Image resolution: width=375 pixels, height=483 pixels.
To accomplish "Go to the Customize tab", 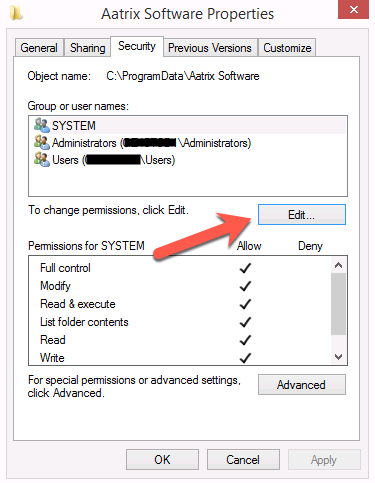I will (x=287, y=48).
